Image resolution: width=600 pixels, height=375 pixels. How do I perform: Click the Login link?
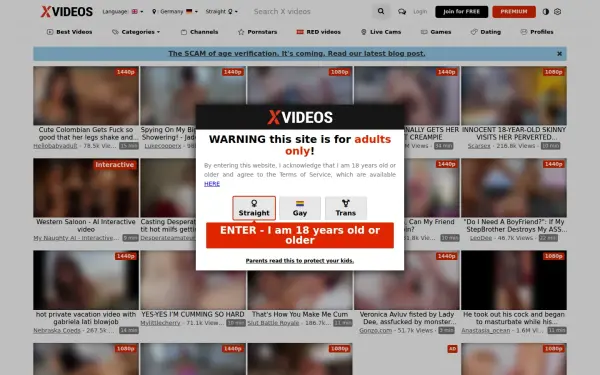click(x=420, y=11)
